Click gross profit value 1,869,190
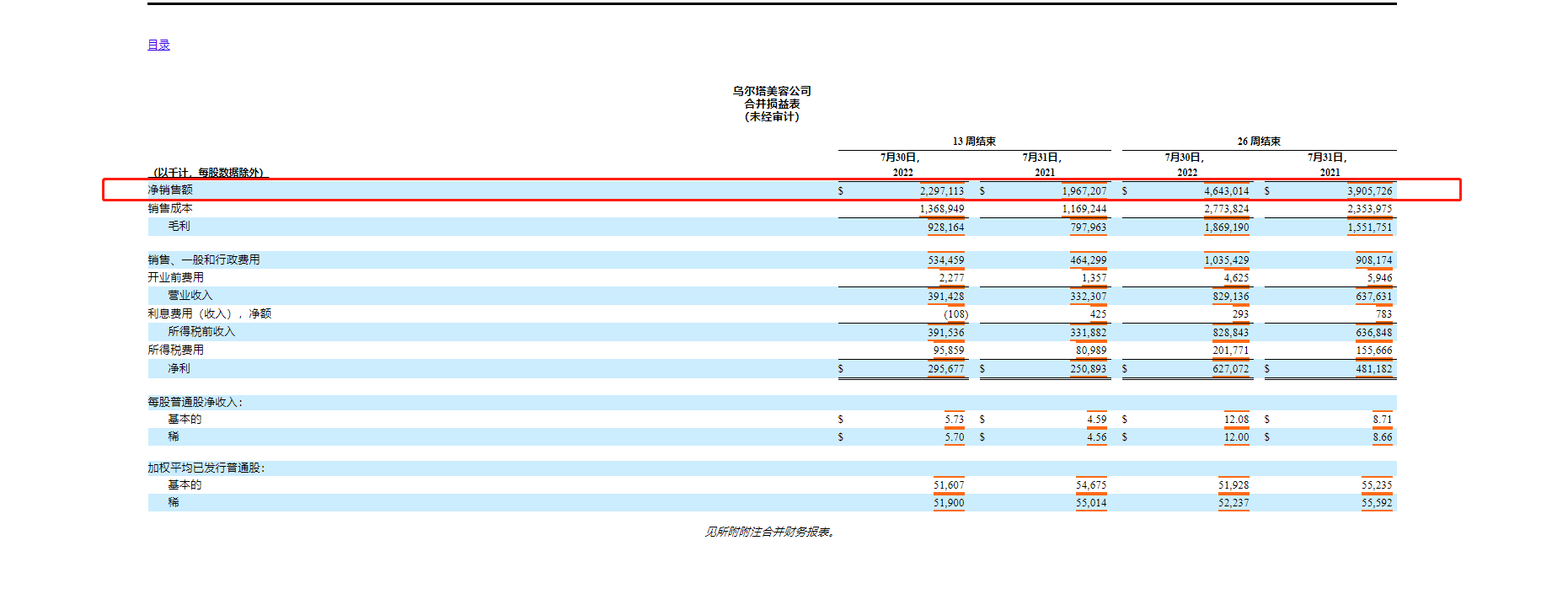 (x=1227, y=227)
